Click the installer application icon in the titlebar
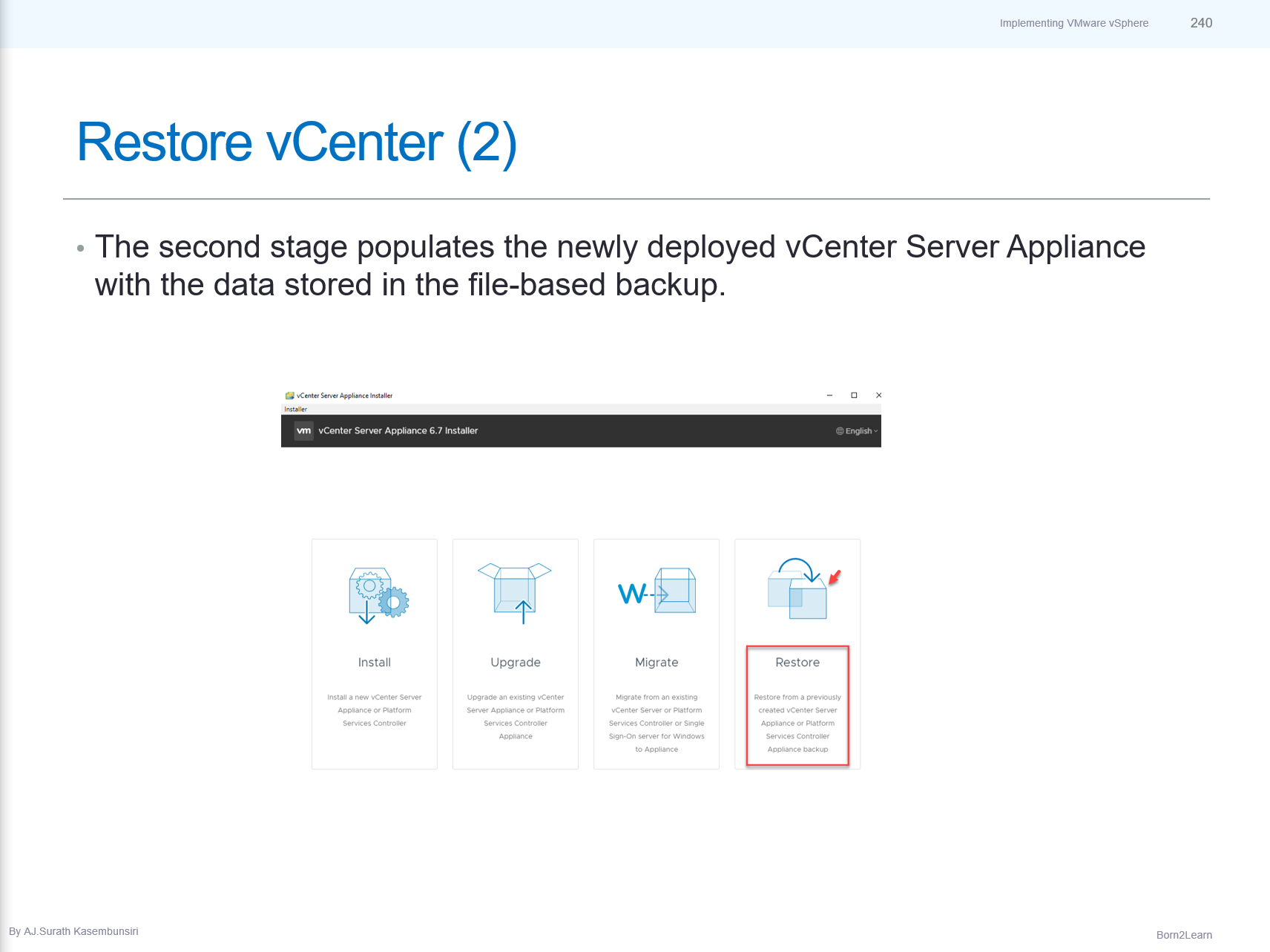Screen dimensions: 1270x952 [289, 395]
